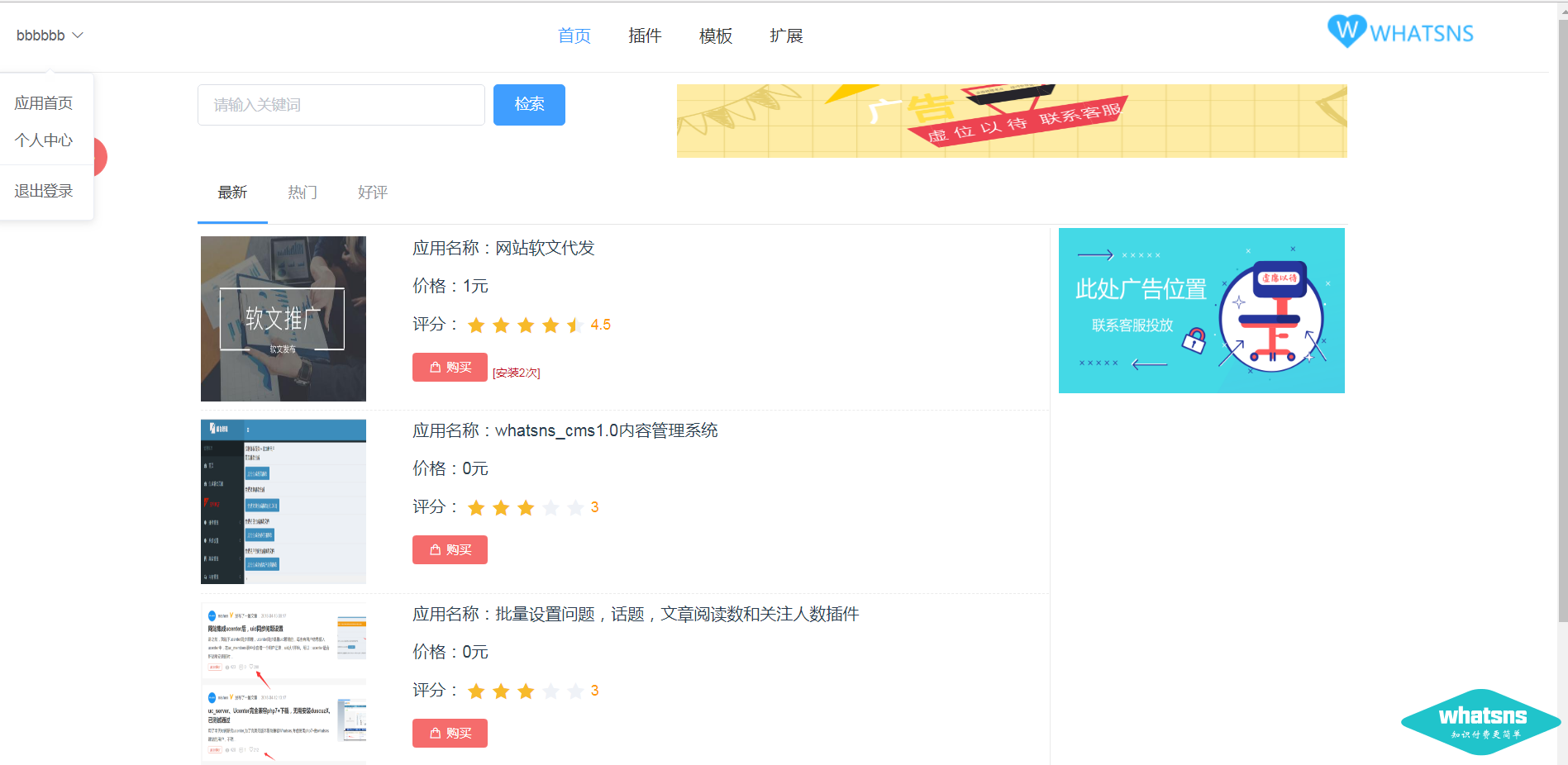Switch to the 好评 tab
This screenshot has height=765, width=1568.
(373, 192)
